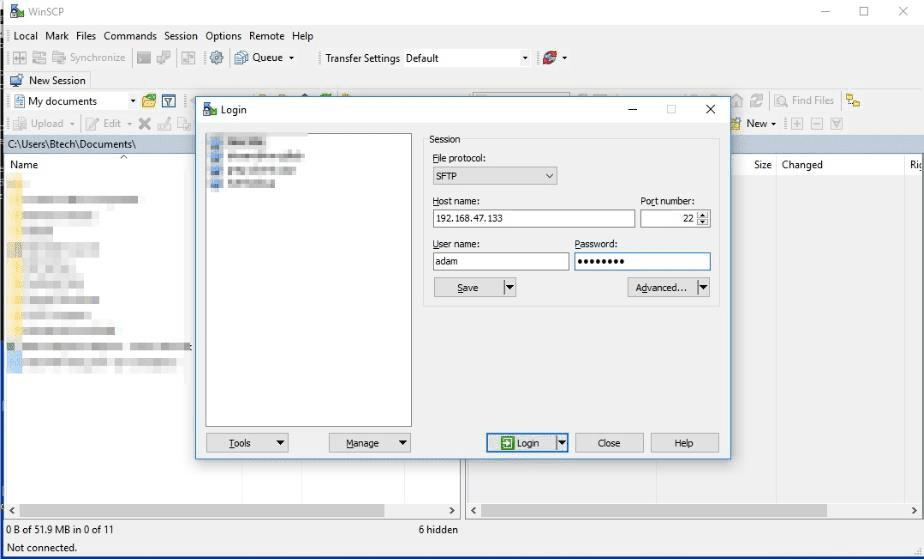
Task: Click the select files plus icon
Action: coord(797,124)
